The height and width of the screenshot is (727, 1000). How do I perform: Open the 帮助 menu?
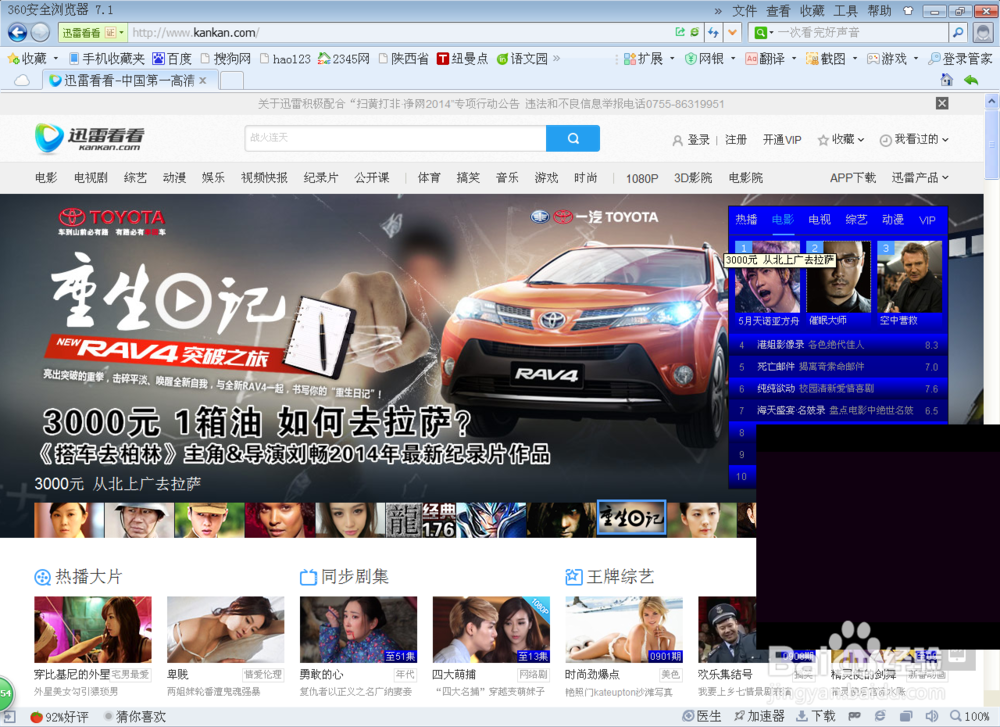click(x=879, y=11)
